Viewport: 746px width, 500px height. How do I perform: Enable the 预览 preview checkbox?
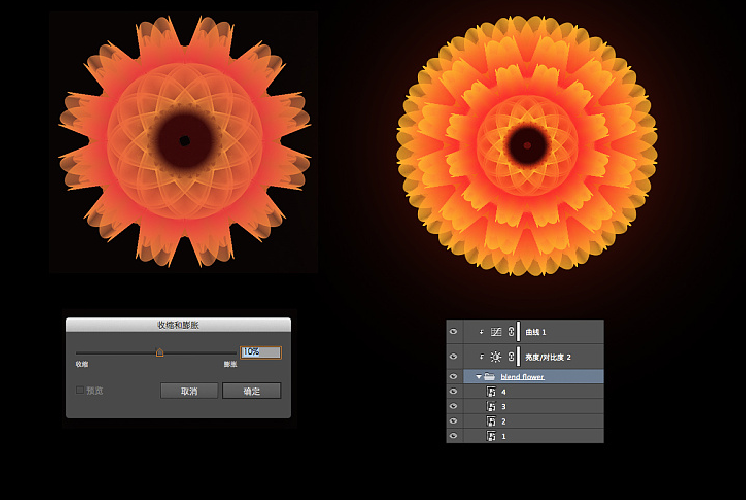[81, 390]
